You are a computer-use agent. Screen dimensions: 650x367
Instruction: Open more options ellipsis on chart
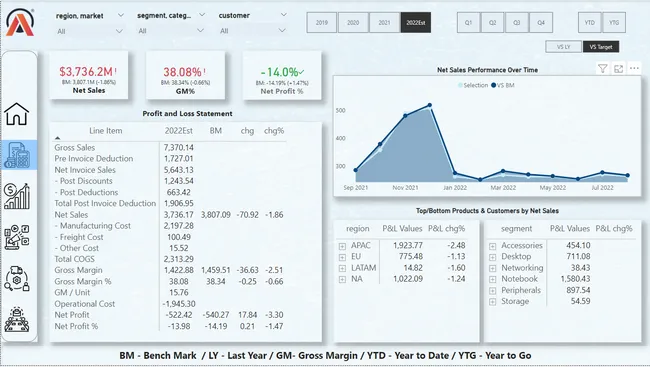[634, 68]
